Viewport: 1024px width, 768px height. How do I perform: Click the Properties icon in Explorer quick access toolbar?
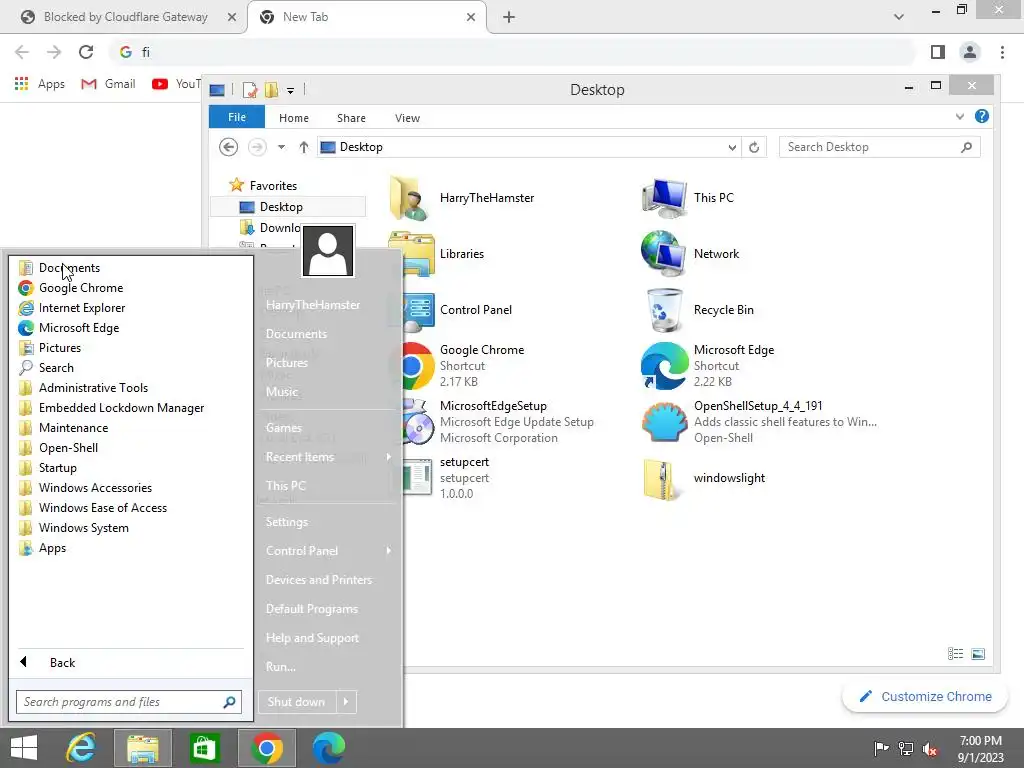[249, 90]
